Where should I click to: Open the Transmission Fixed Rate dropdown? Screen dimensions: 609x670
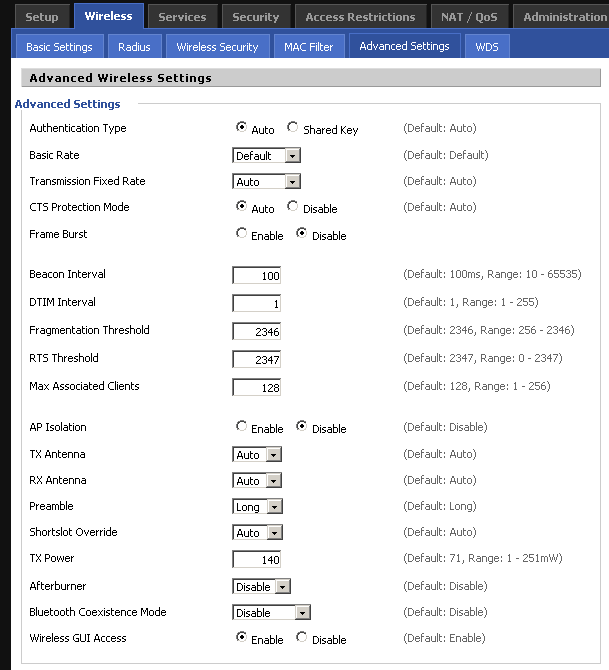click(x=266, y=182)
